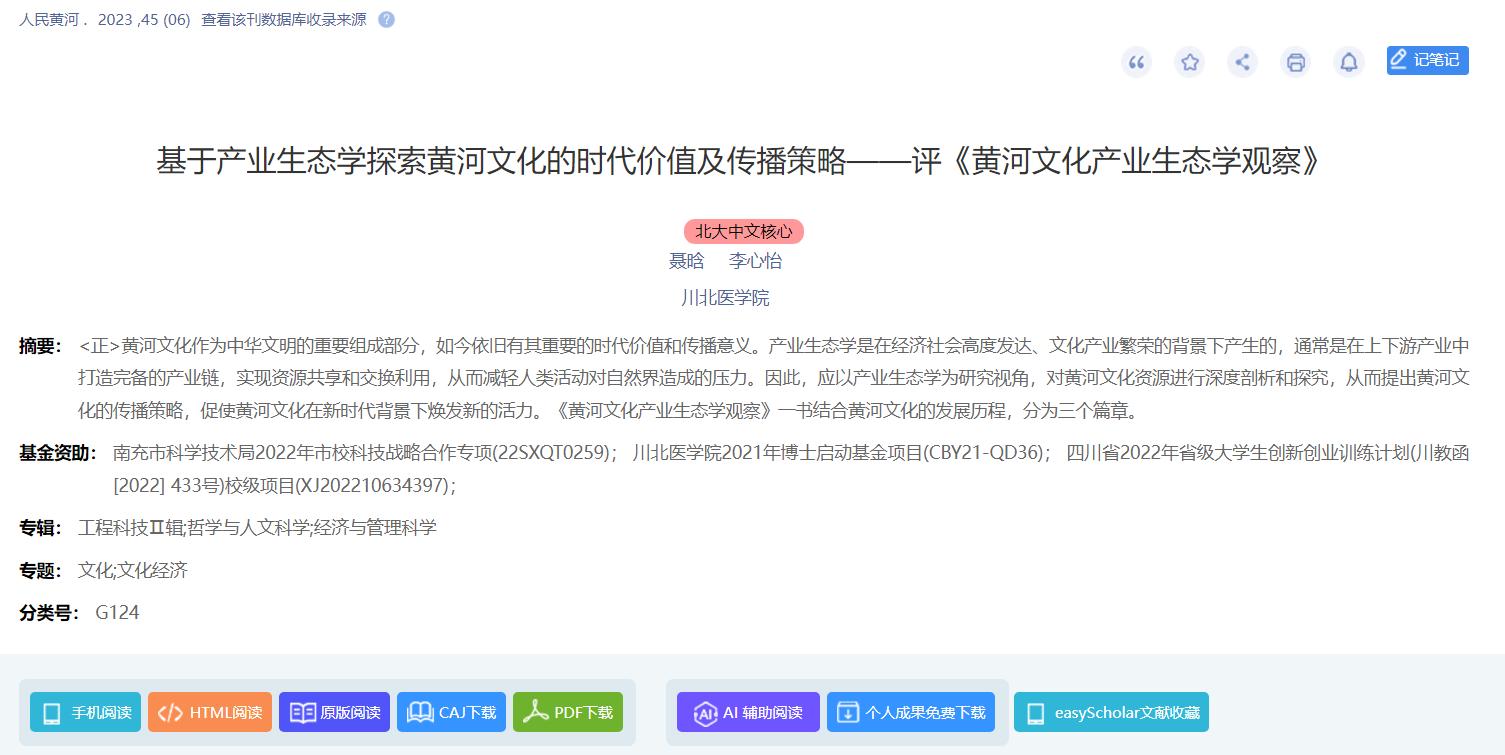The height and width of the screenshot is (755, 1505).
Task: Open 手机阅读 mobile reading
Action: tap(86, 712)
